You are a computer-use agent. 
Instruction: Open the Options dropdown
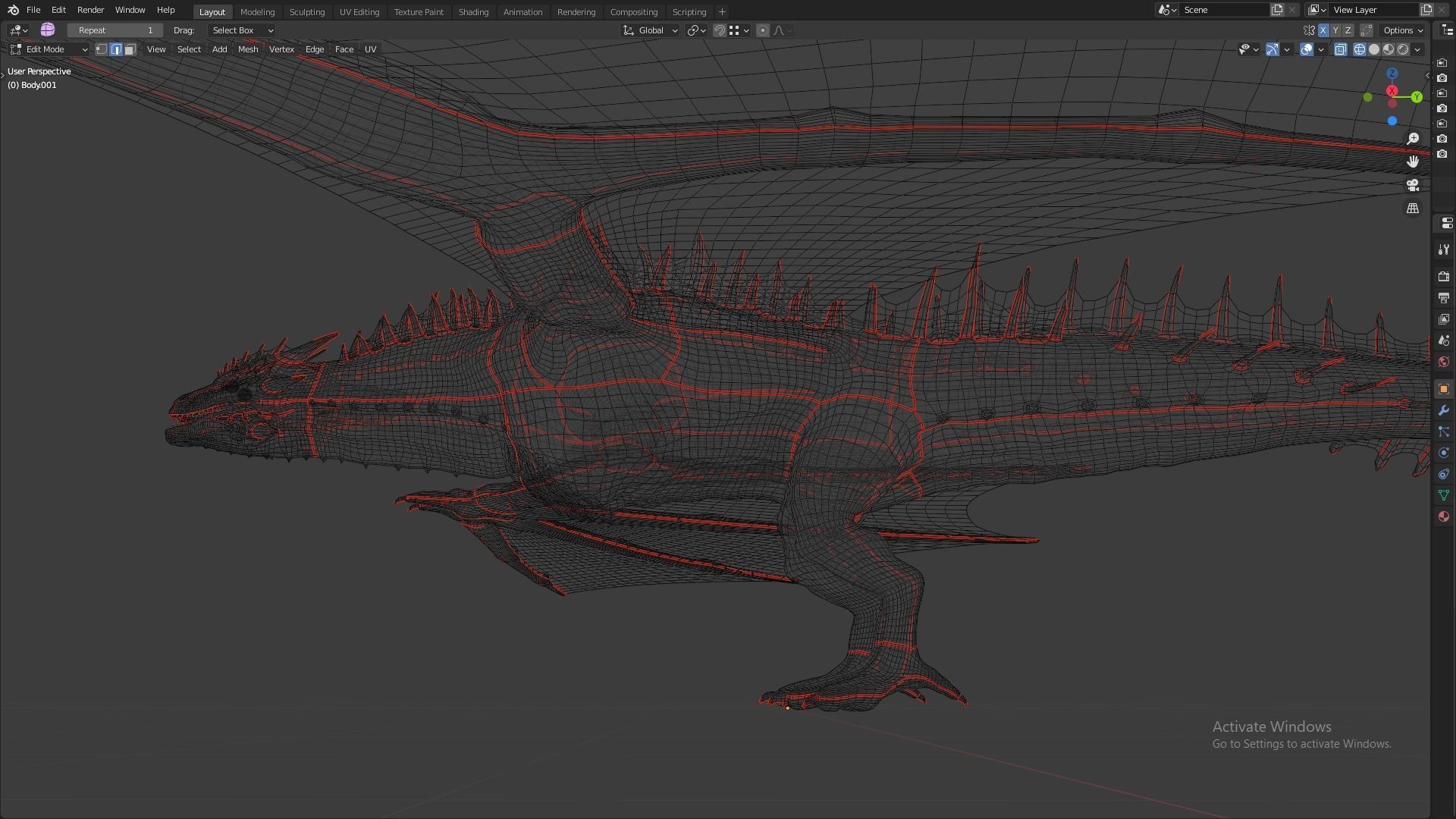(x=1402, y=30)
